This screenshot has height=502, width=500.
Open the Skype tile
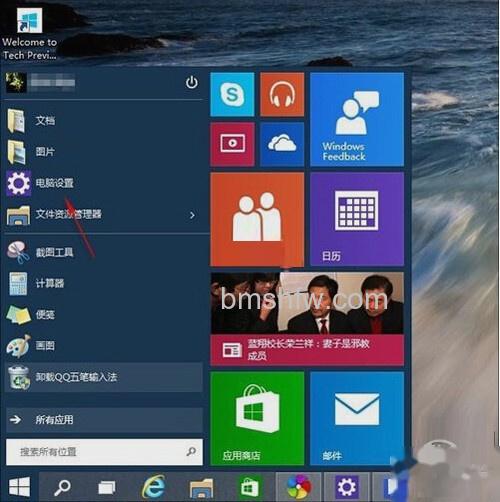point(232,94)
